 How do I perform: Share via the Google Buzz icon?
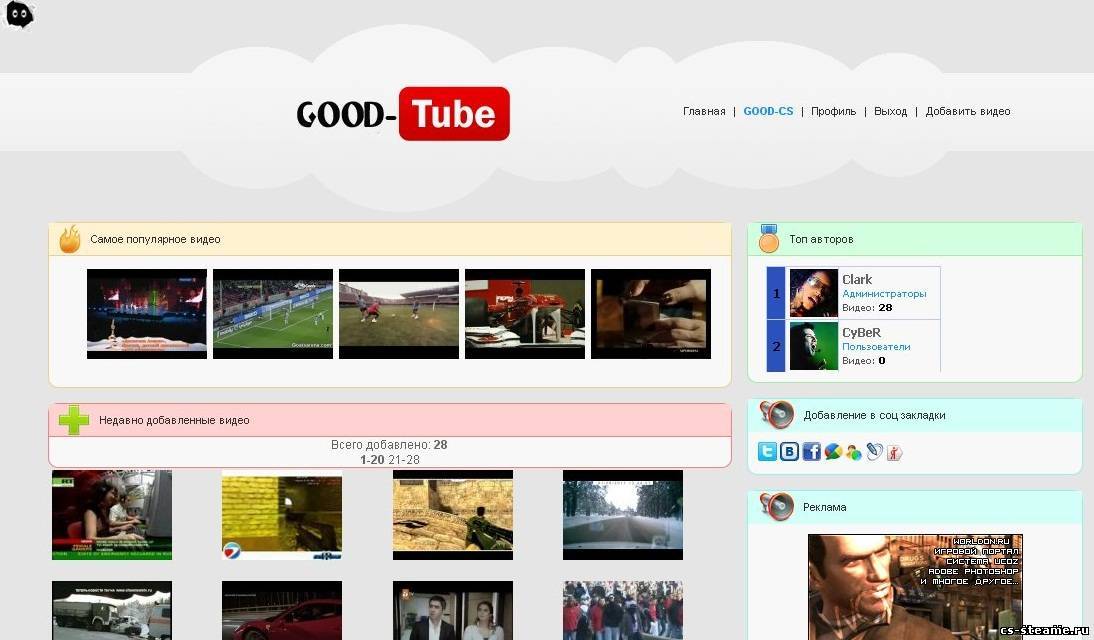pos(832,452)
